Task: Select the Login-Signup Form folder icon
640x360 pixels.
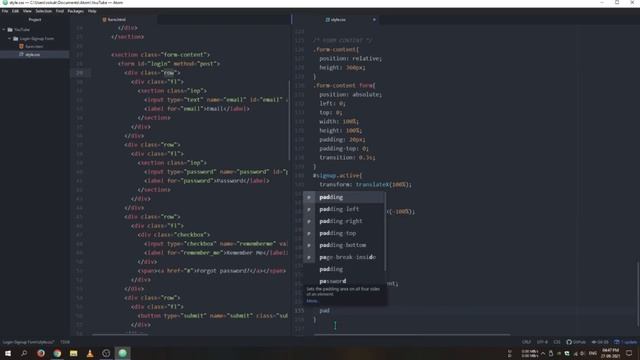Action: [x=16, y=38]
